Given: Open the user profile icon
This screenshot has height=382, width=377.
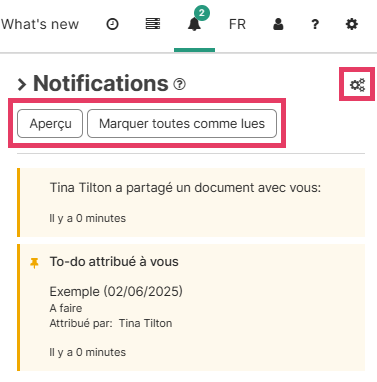Looking at the screenshot, I should click(278, 24).
